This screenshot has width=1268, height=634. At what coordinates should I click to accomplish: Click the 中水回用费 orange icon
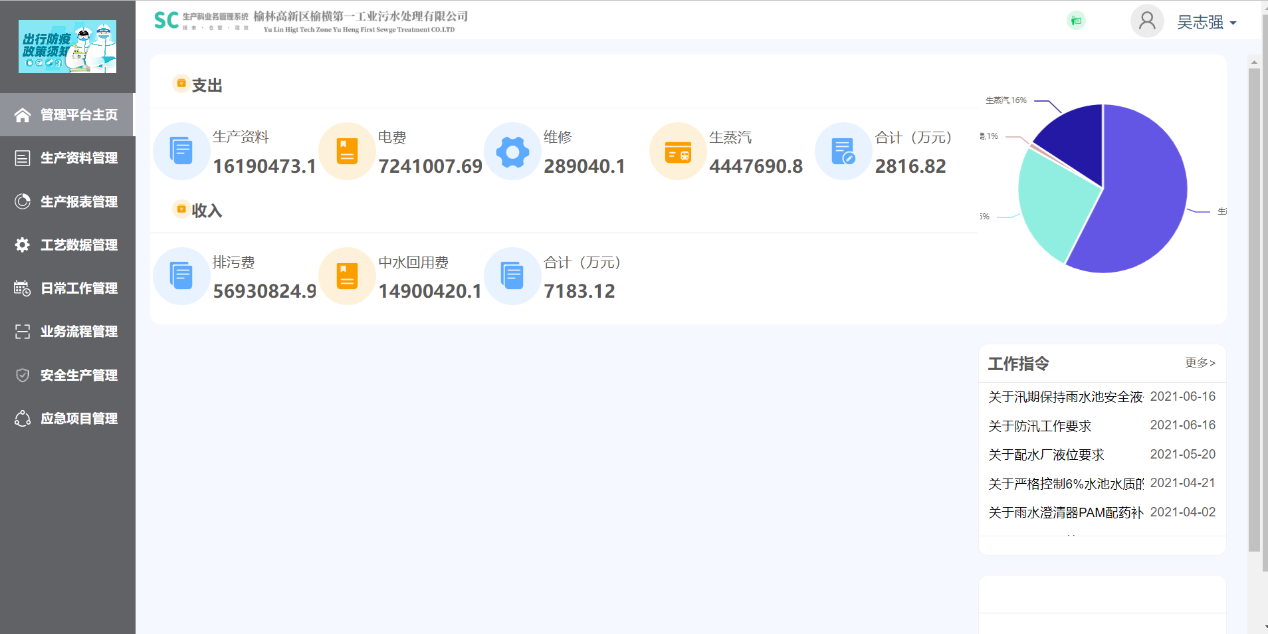[x=347, y=276]
